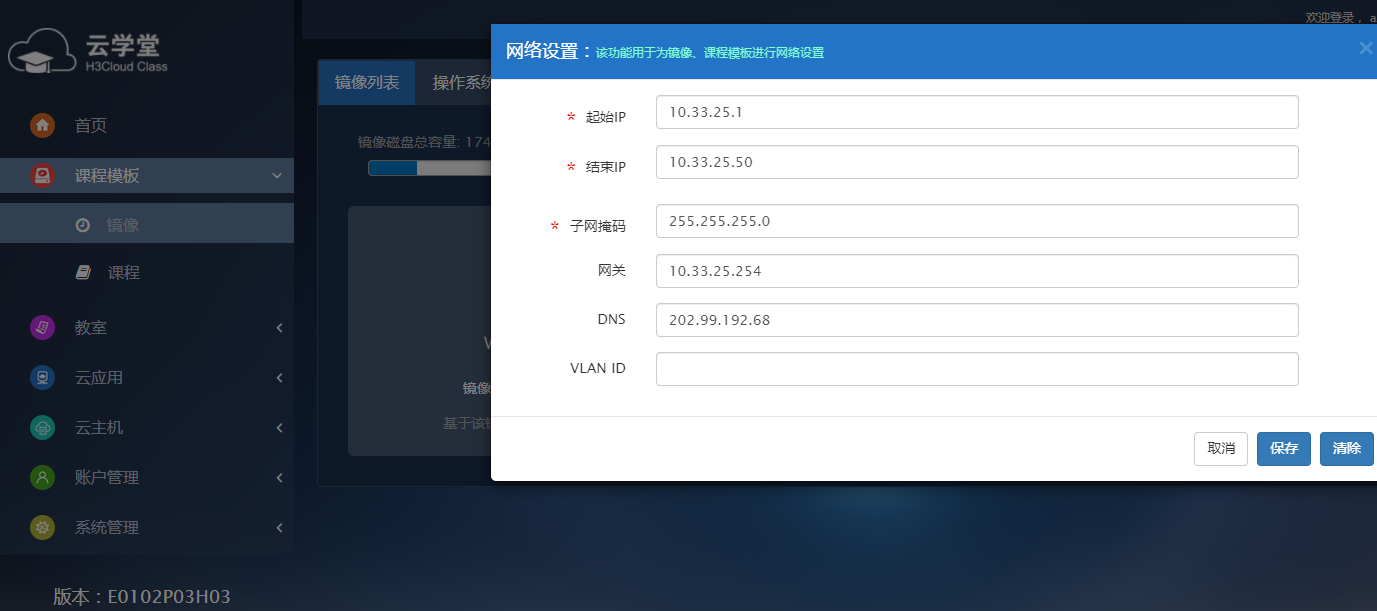Expand the 账户管理 menu arrow
Image resolution: width=1377 pixels, height=611 pixels.
279,478
